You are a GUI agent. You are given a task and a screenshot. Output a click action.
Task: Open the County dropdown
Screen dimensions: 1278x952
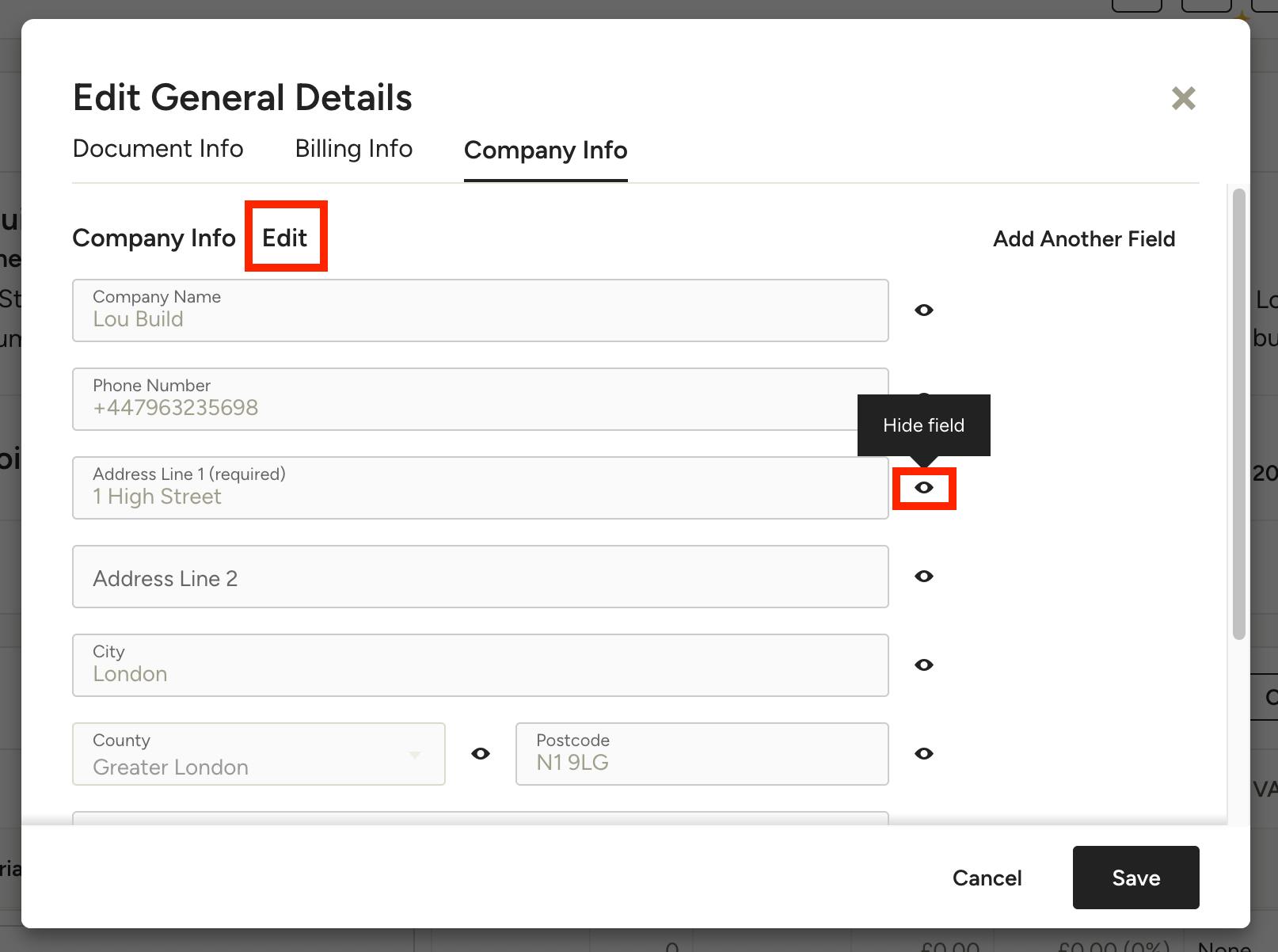pos(259,754)
